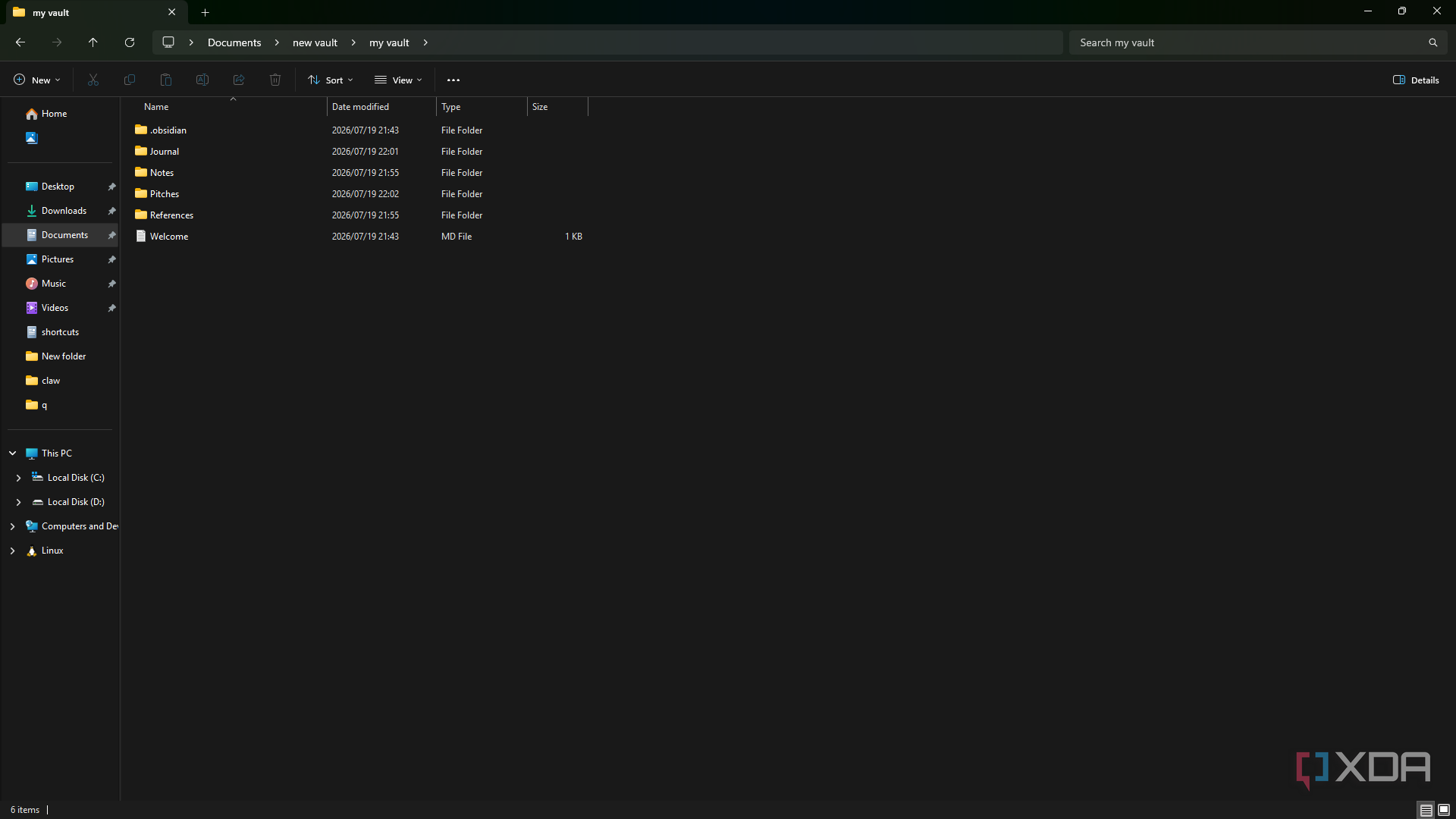
Task: Expand the Linux tree node
Action: 13,551
